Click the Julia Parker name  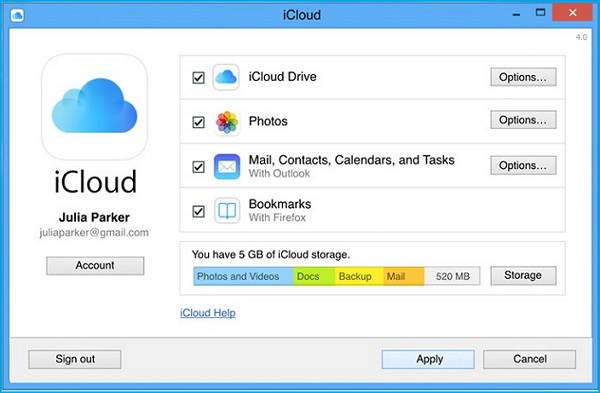point(94,217)
